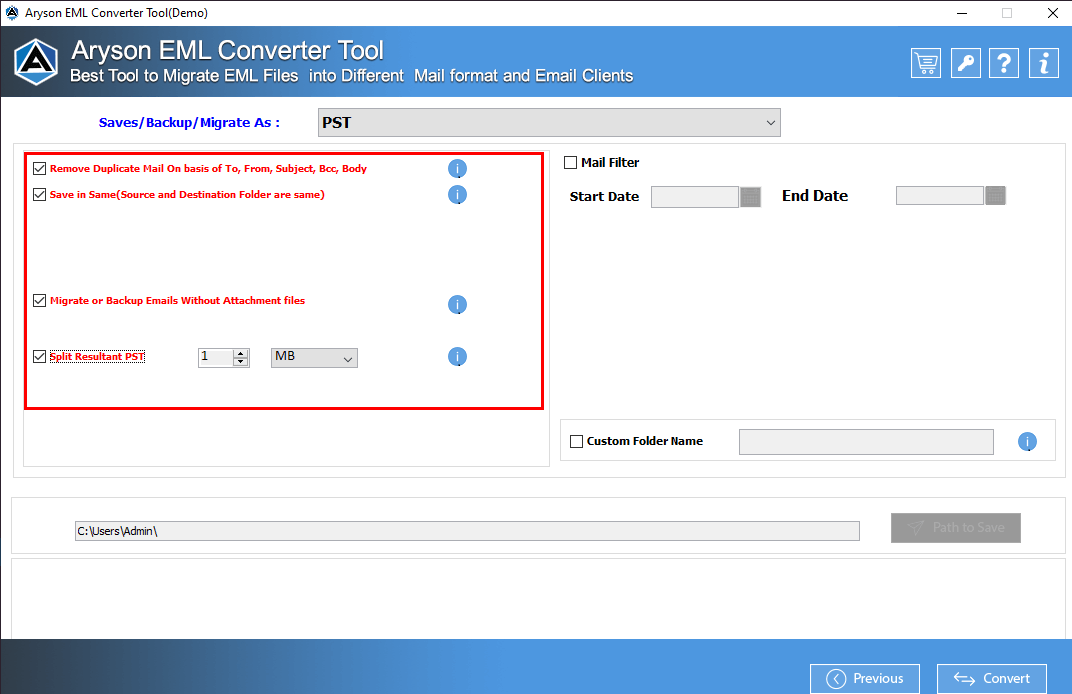Uncheck Remove Duplicate Mail checkbox
The image size is (1072, 694).
click(40, 168)
